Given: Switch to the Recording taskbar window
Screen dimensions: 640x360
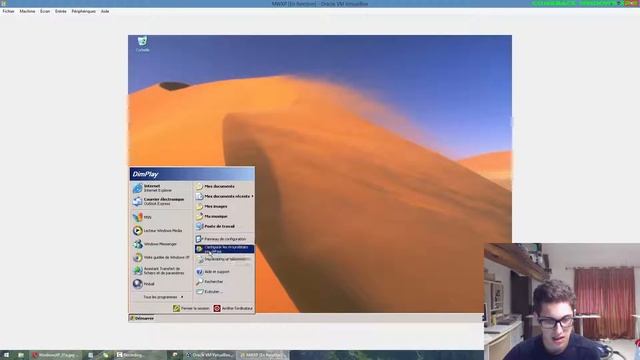Looking at the screenshot, I should tap(140, 355).
